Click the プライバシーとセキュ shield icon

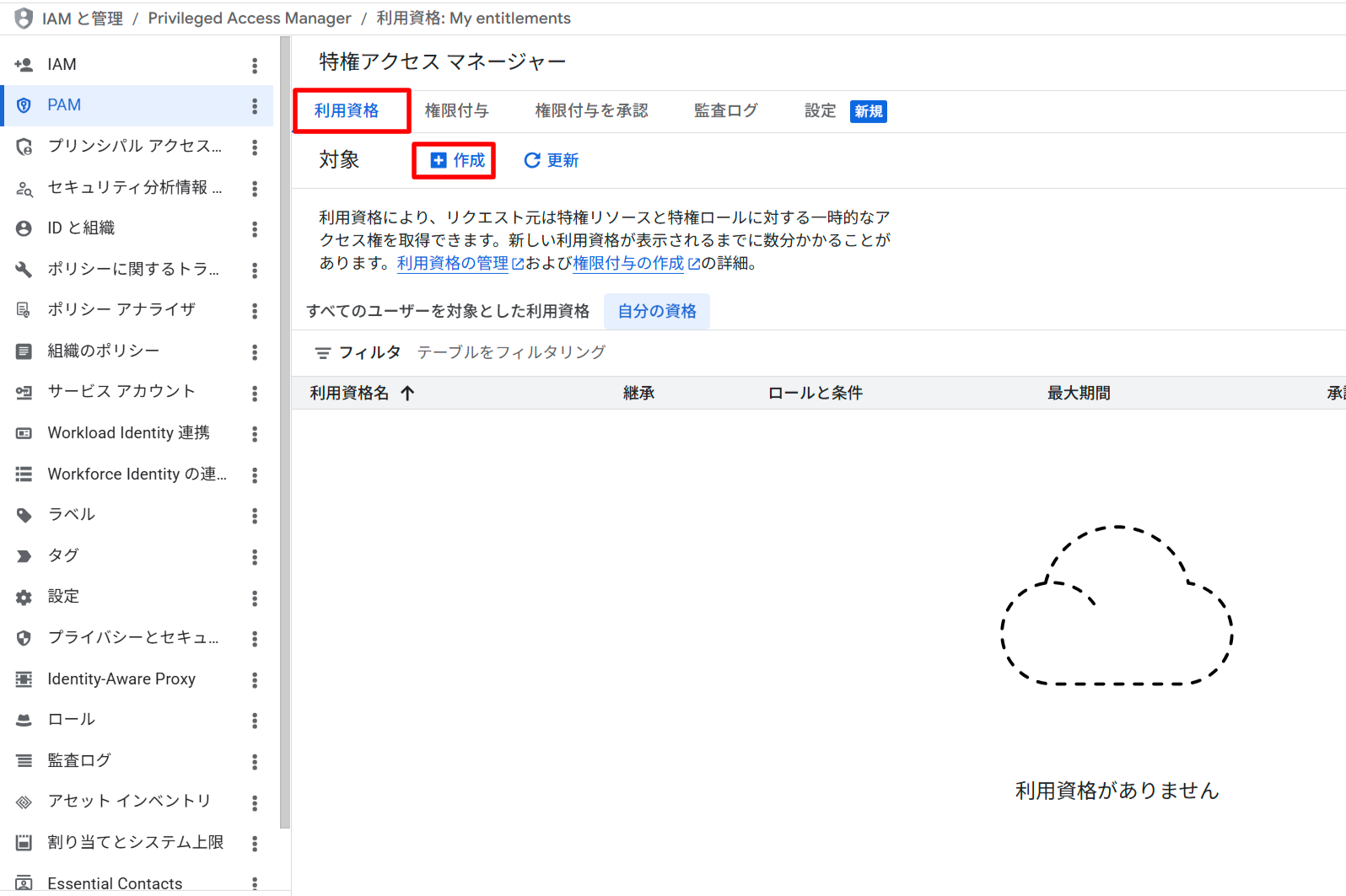(x=24, y=638)
